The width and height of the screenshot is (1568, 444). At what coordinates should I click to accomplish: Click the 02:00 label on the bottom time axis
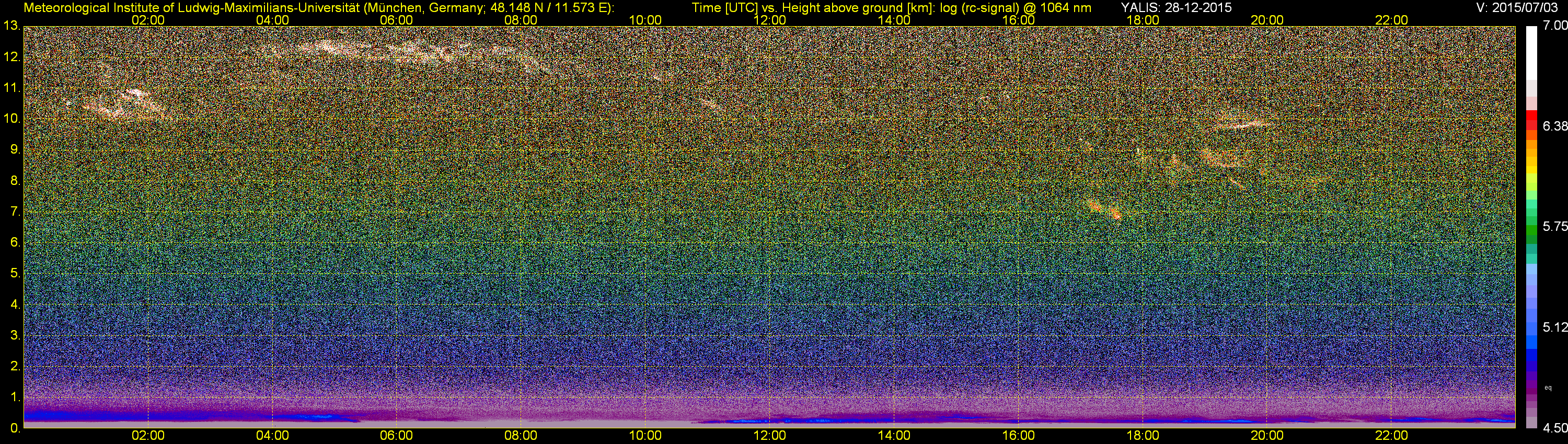click(x=148, y=436)
